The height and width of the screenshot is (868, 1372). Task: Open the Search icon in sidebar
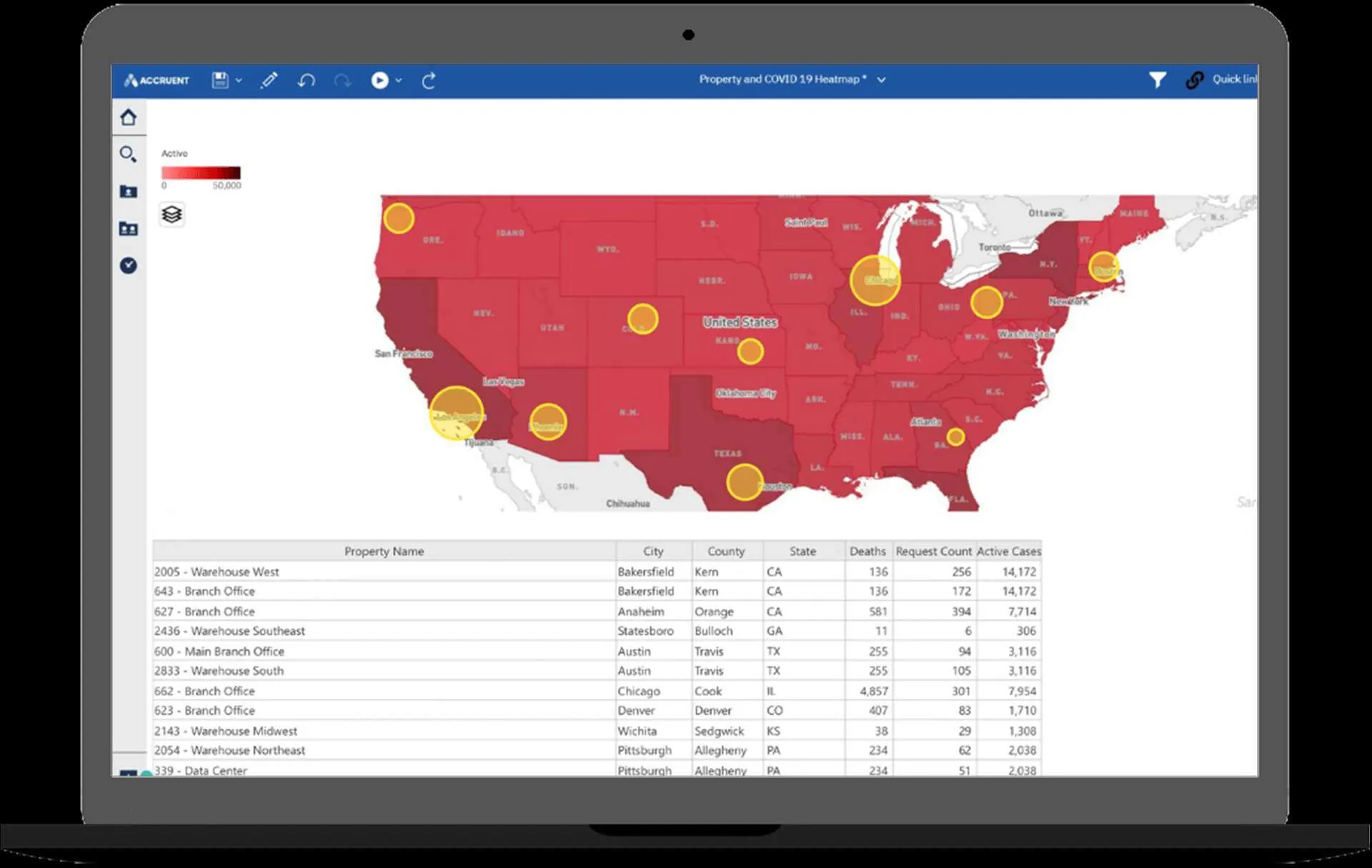129,154
